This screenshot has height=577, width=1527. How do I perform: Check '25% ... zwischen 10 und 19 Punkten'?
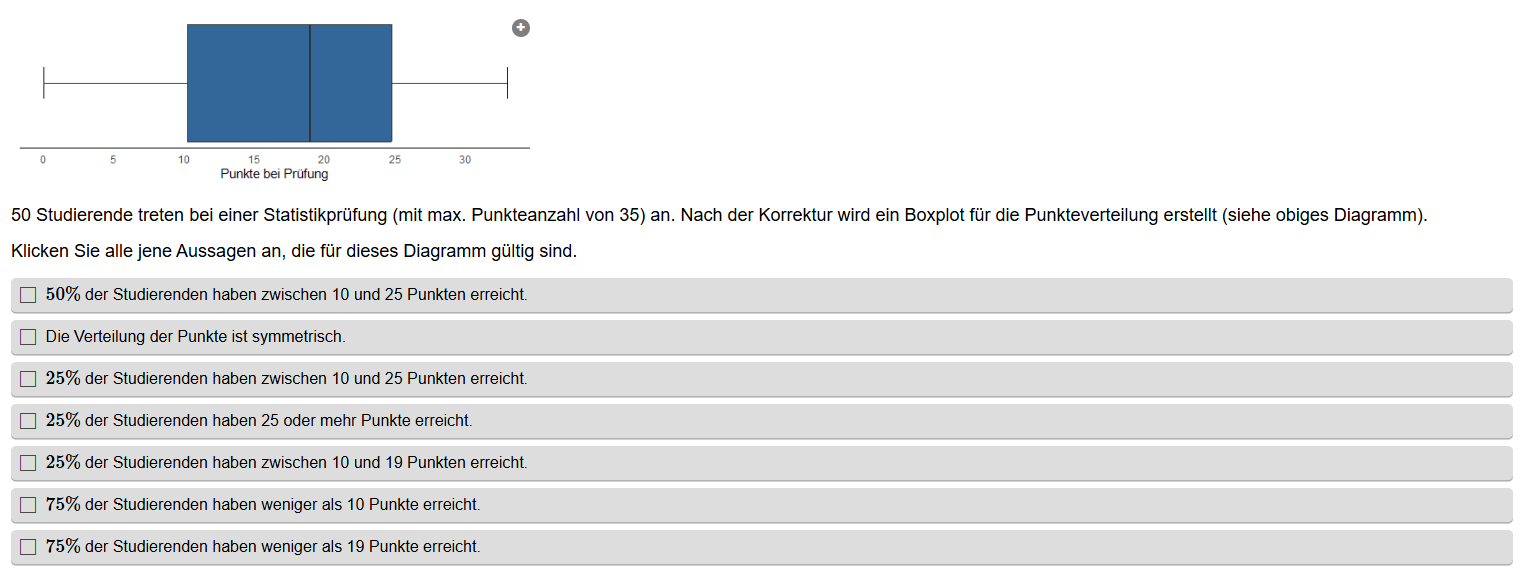point(28,463)
